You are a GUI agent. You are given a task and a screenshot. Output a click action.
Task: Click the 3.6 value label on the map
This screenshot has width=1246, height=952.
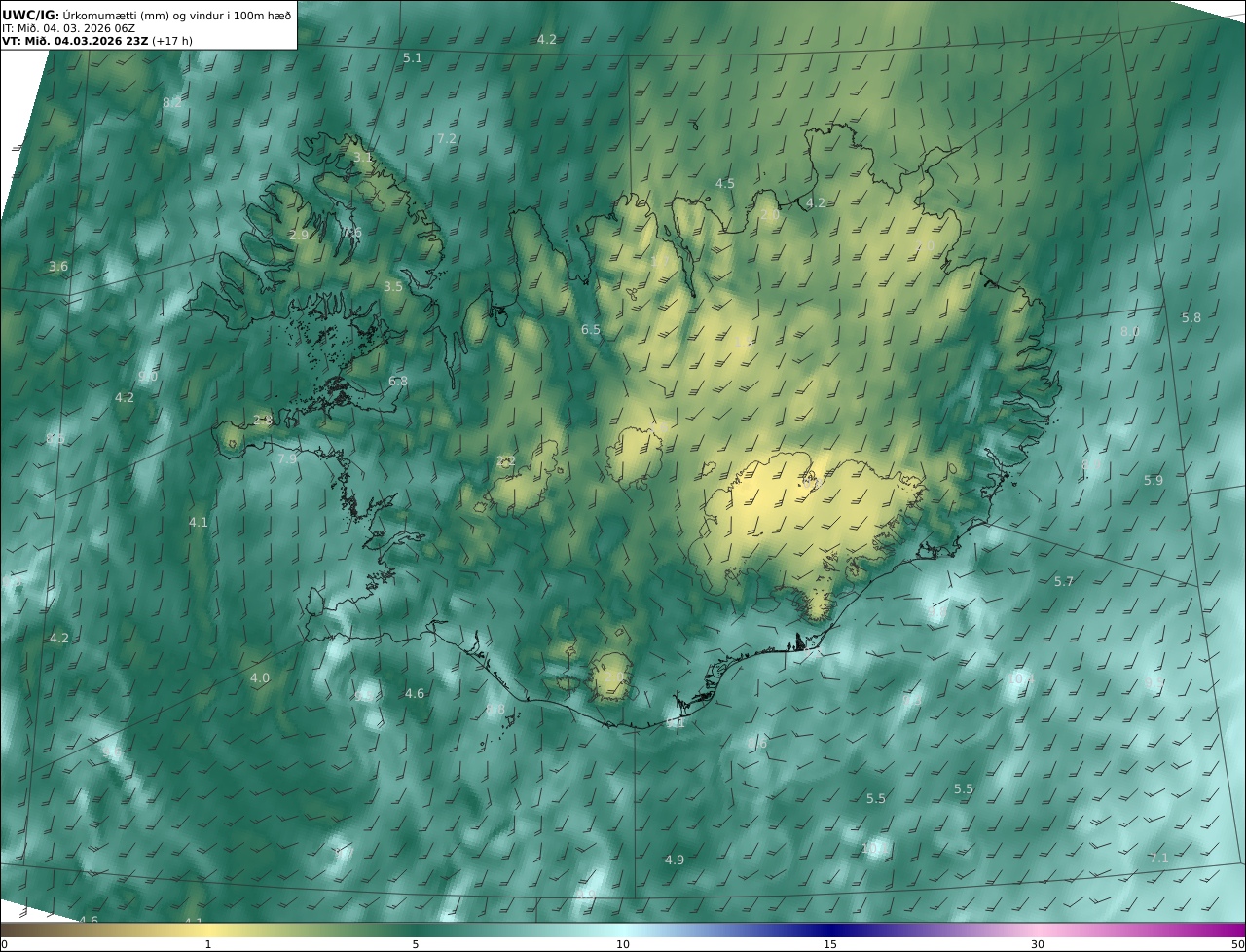coord(58,267)
